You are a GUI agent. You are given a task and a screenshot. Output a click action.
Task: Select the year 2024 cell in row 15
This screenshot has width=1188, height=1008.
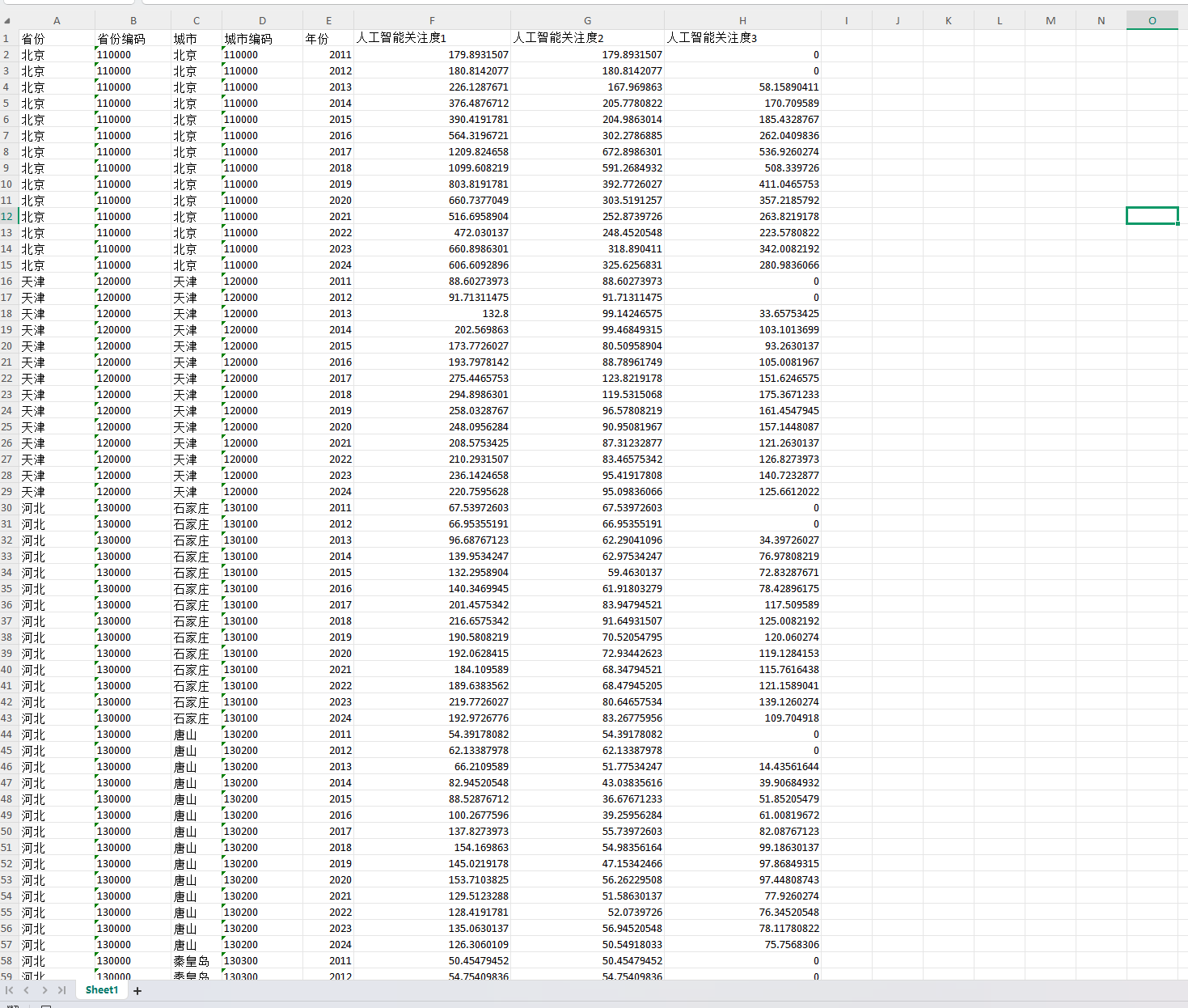tap(328, 265)
